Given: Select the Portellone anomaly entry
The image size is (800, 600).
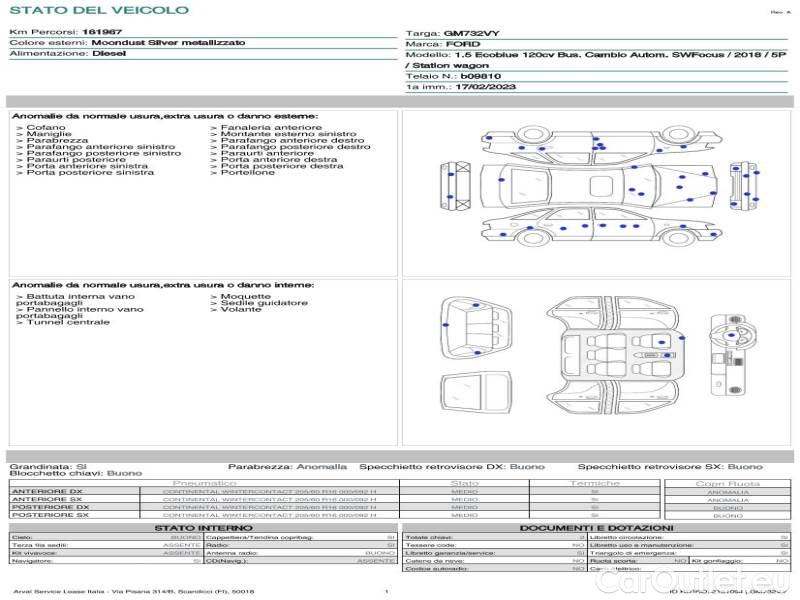Looking at the screenshot, I should (x=246, y=173).
